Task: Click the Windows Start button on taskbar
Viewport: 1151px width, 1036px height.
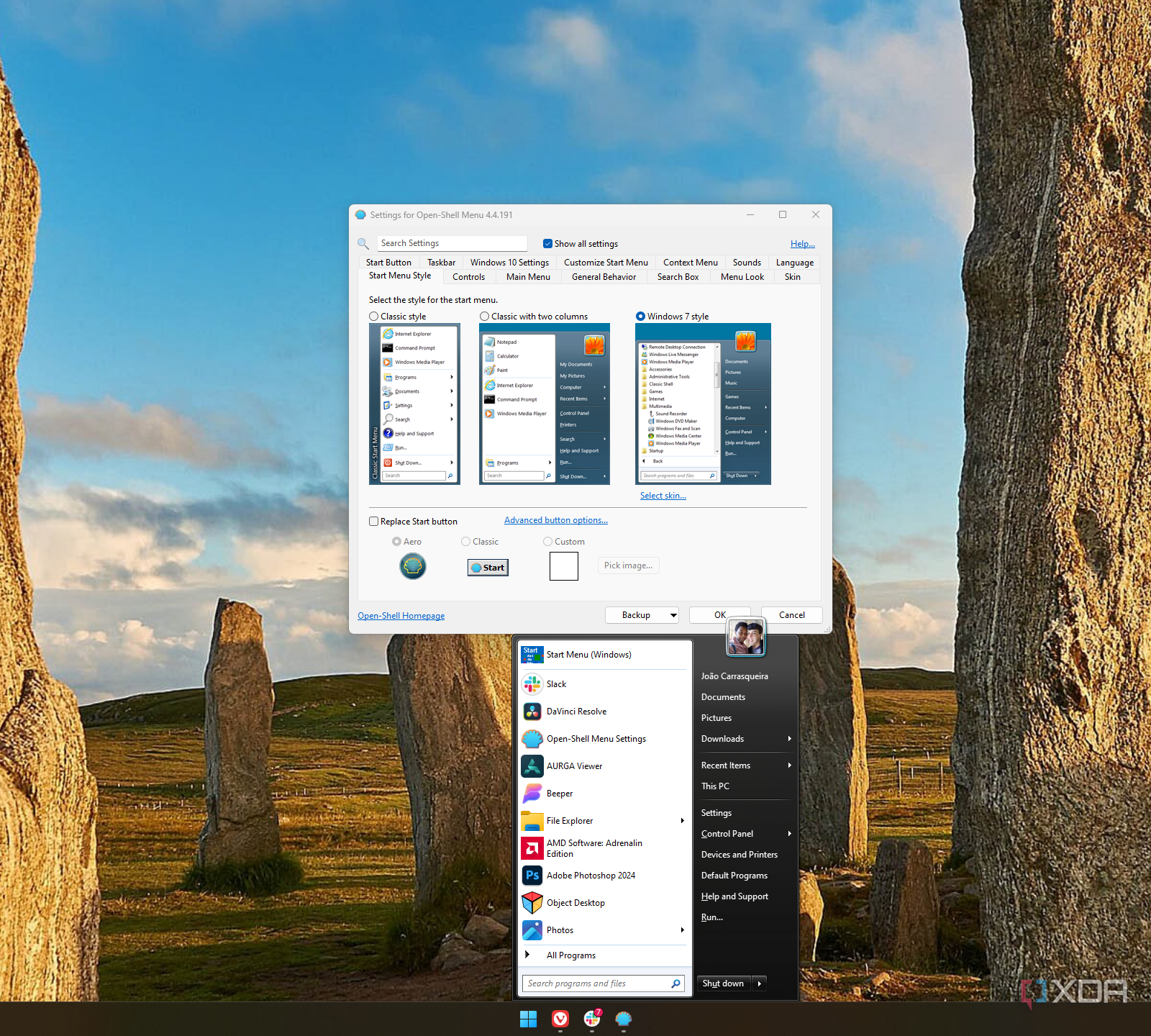Action: pyautogui.click(x=529, y=1019)
